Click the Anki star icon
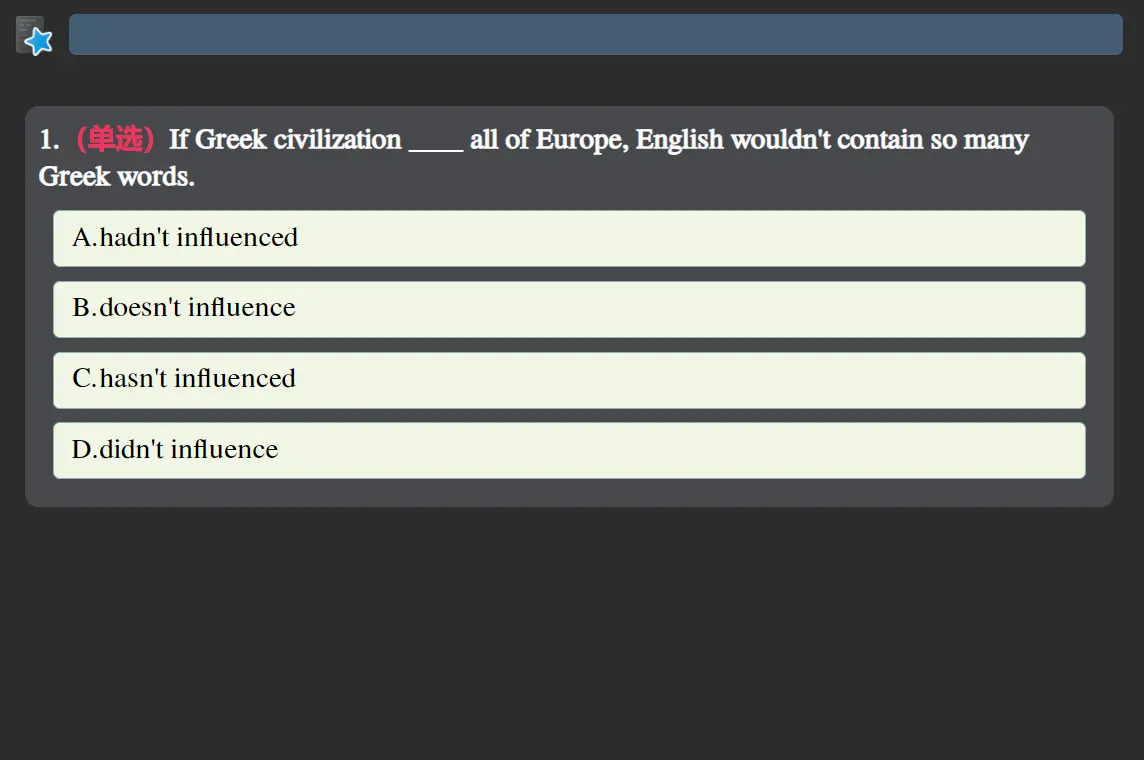This screenshot has height=760, width=1144. tap(34, 36)
